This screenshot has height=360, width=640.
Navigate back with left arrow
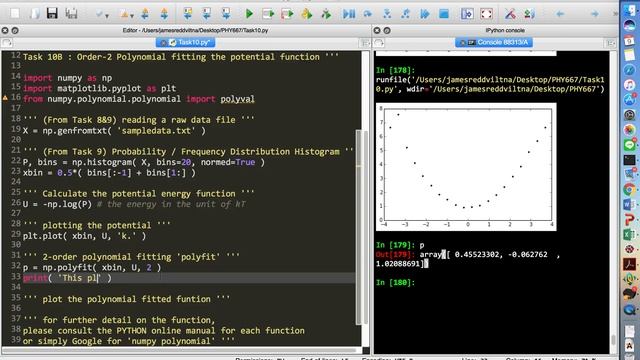pos(560,14)
